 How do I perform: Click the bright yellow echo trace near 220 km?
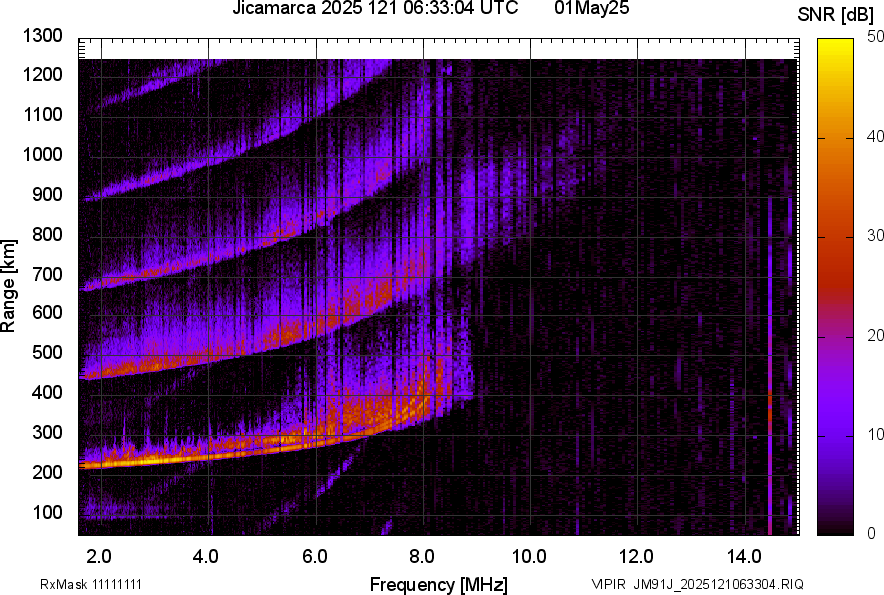pyautogui.click(x=150, y=461)
